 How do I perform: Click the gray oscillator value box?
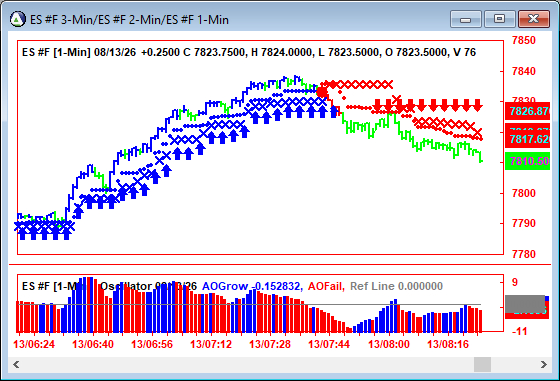(525, 304)
